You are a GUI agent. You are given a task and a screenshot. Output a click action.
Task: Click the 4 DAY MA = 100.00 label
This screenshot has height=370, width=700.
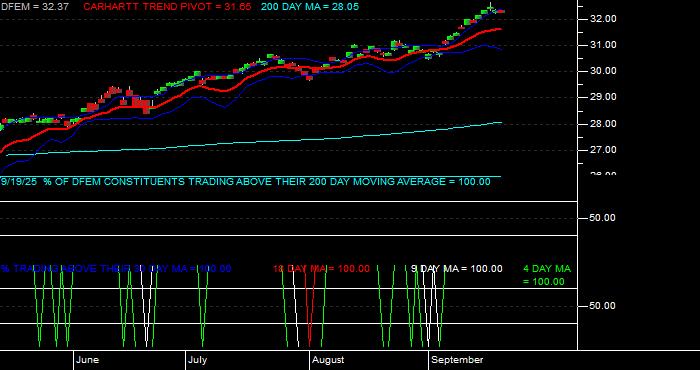547,275
